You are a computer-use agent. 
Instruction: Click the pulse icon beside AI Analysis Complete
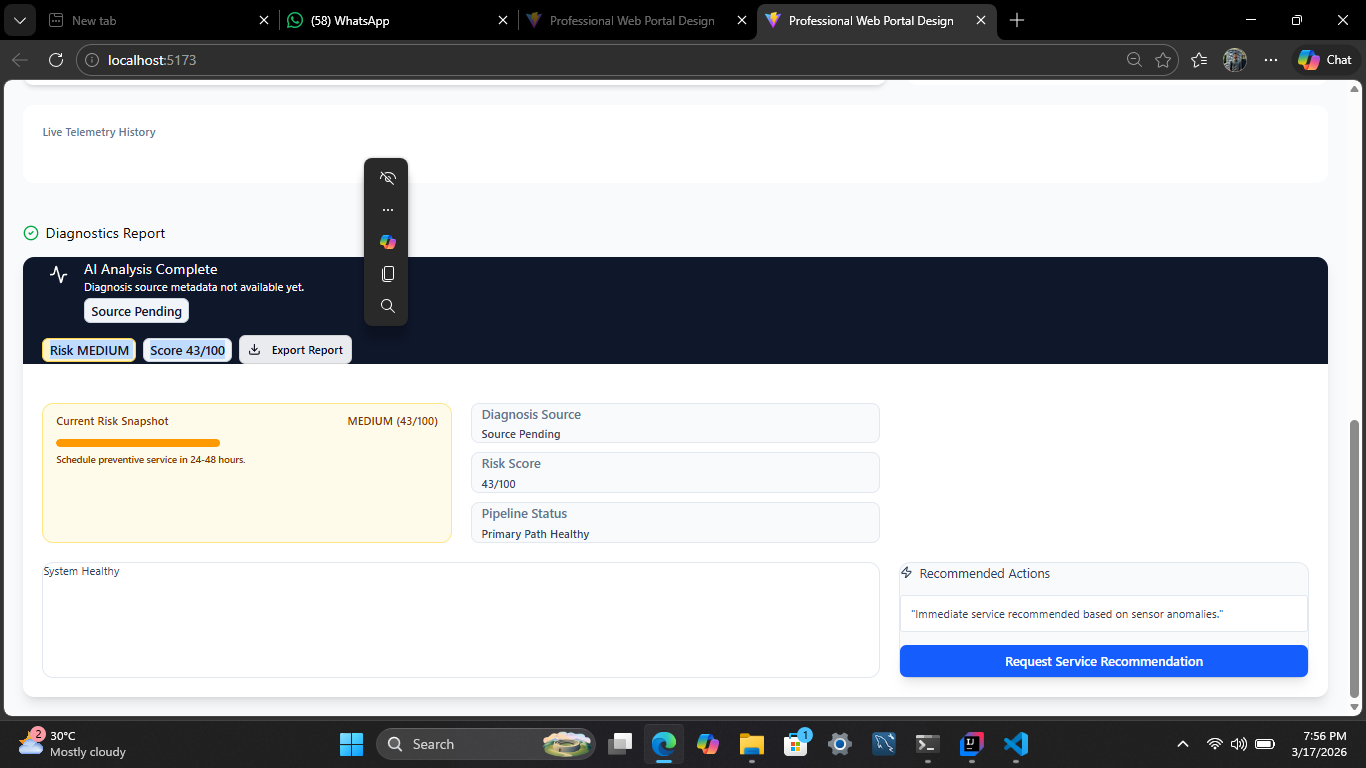coord(59,275)
